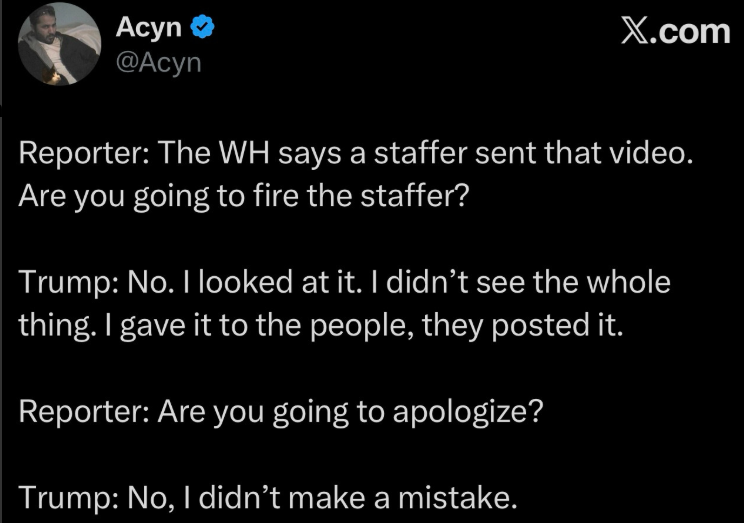Click the first "Trump:" label in the post
The width and height of the screenshot is (744, 523).
tap(69, 284)
